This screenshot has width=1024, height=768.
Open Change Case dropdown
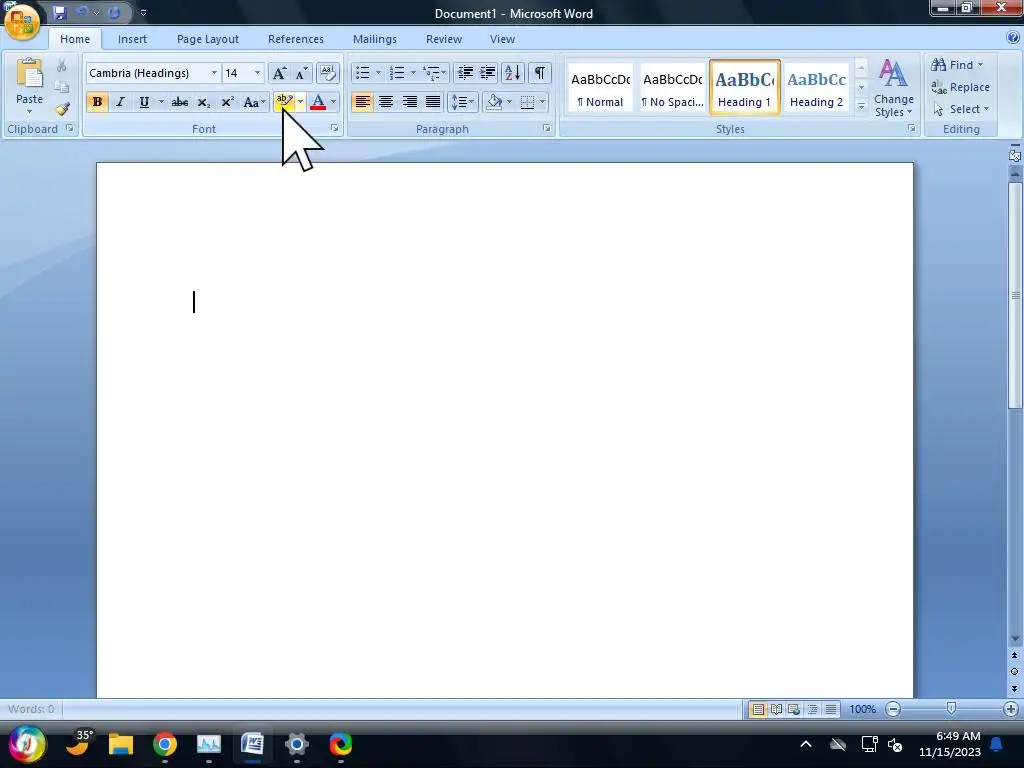pos(255,102)
